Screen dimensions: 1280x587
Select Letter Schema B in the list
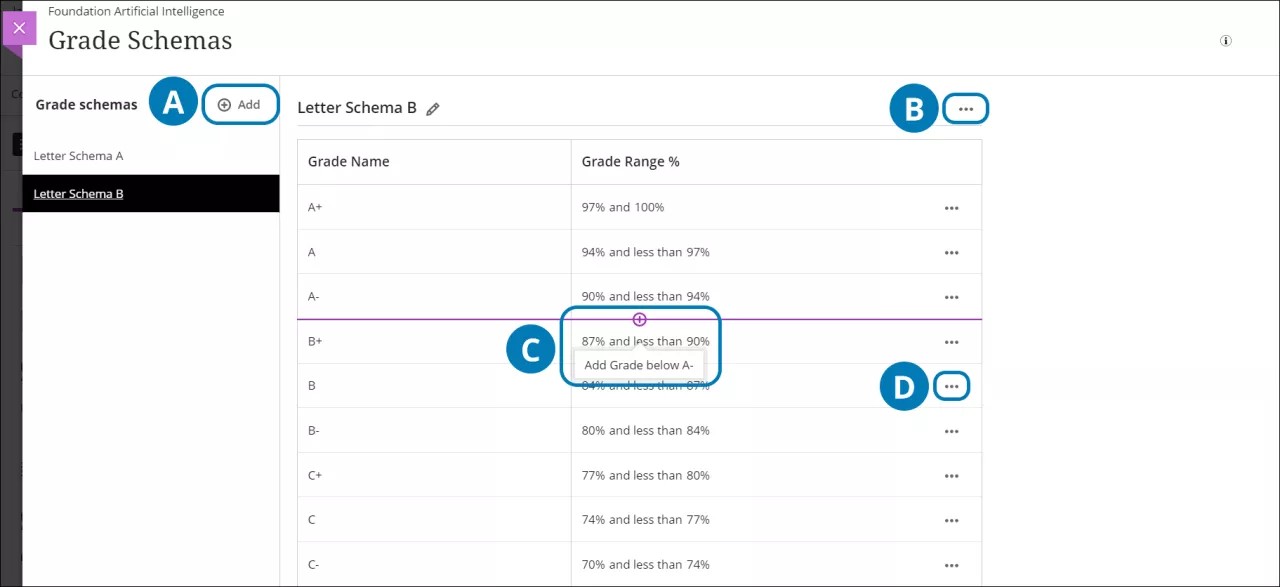[79, 194]
